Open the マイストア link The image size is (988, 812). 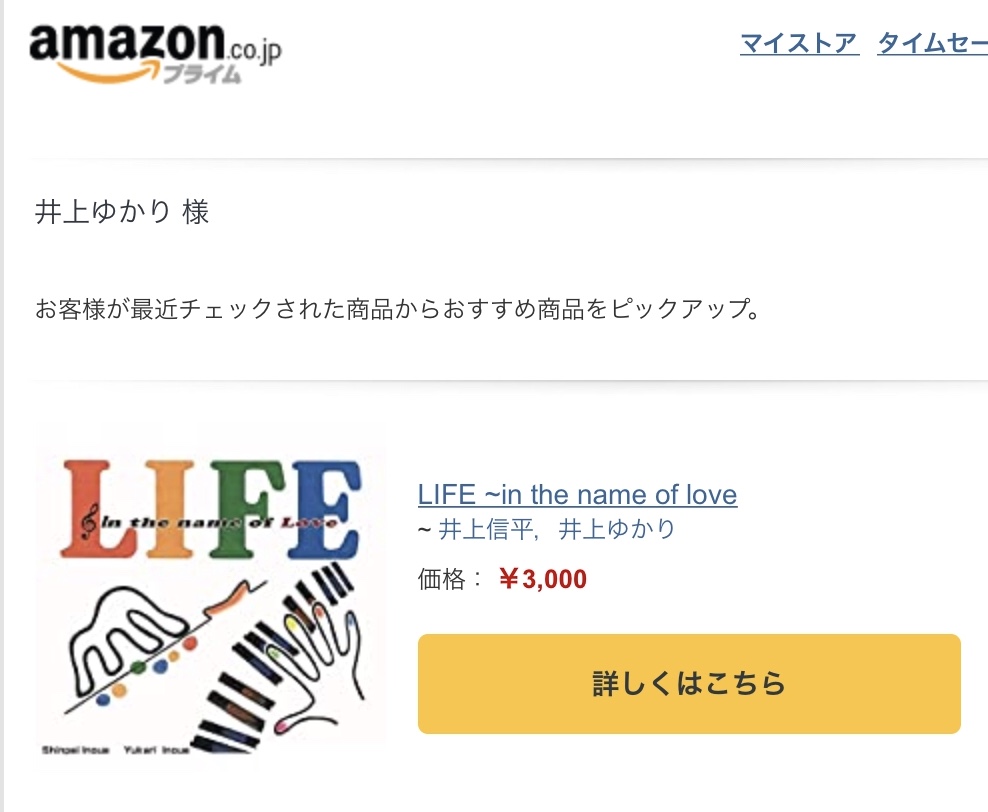[799, 43]
